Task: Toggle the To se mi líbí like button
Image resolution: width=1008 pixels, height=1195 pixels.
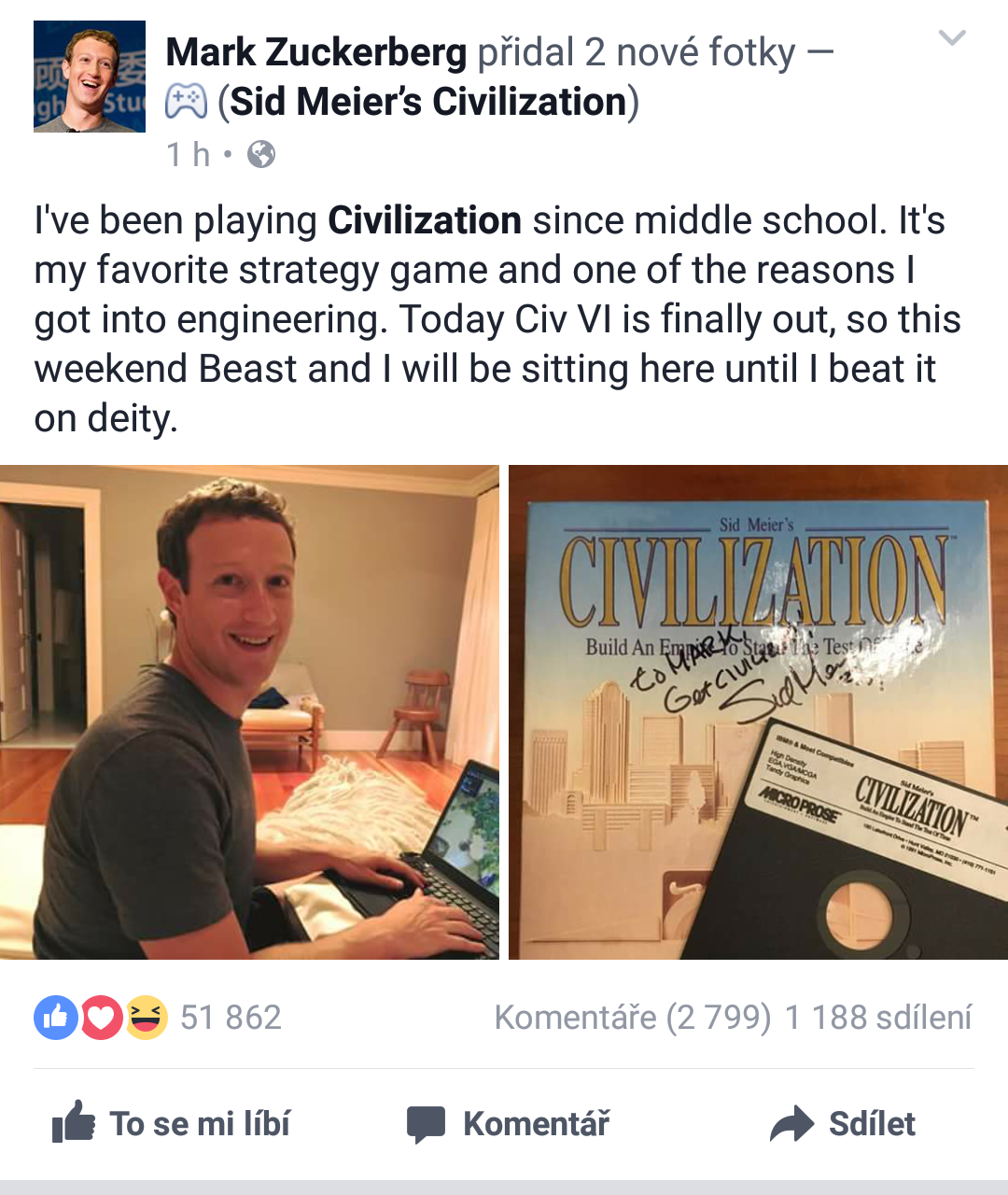Action: [171, 1123]
